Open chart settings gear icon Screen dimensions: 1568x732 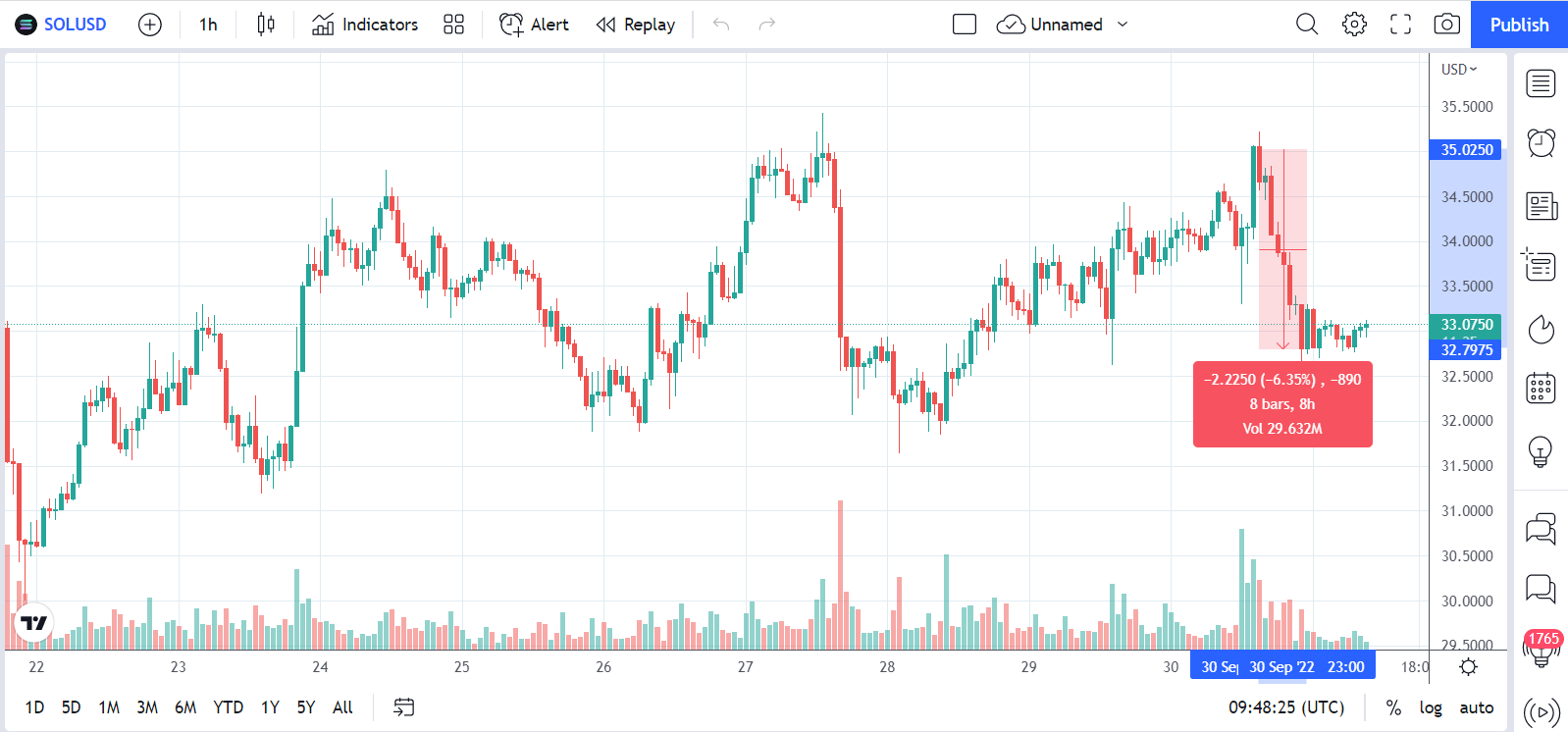[x=1354, y=25]
